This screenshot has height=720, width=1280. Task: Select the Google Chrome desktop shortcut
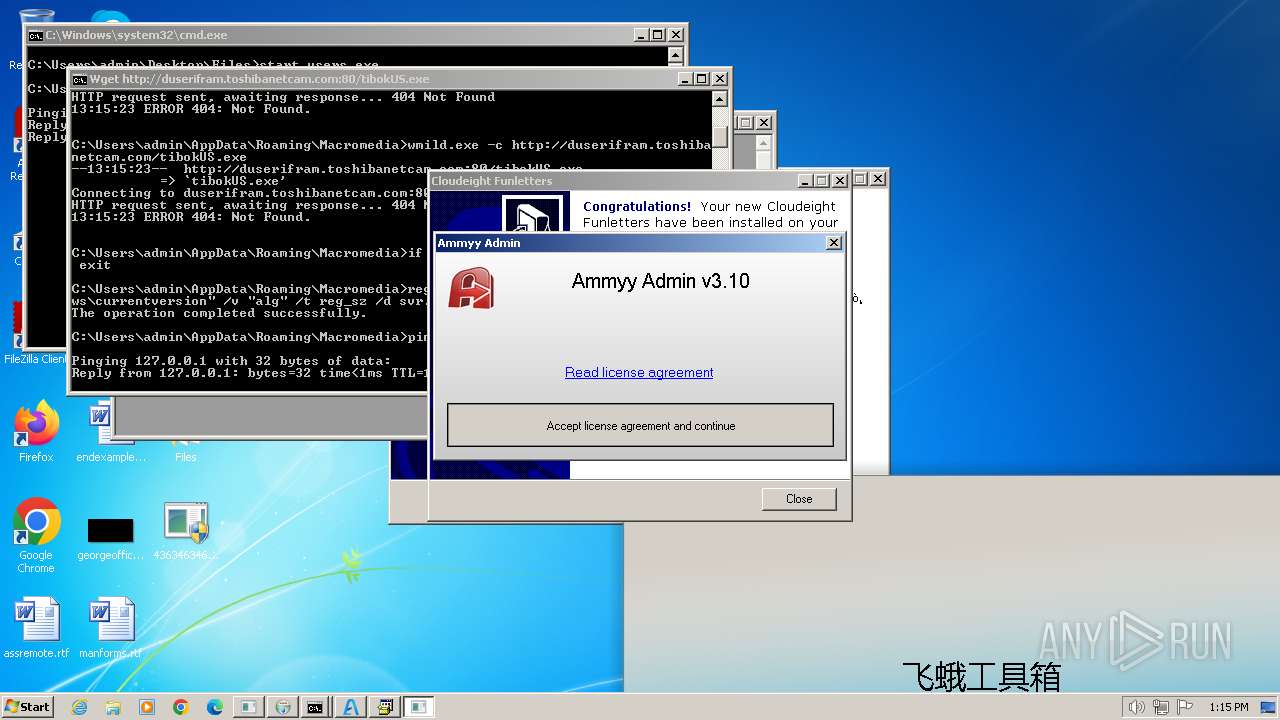(36, 536)
